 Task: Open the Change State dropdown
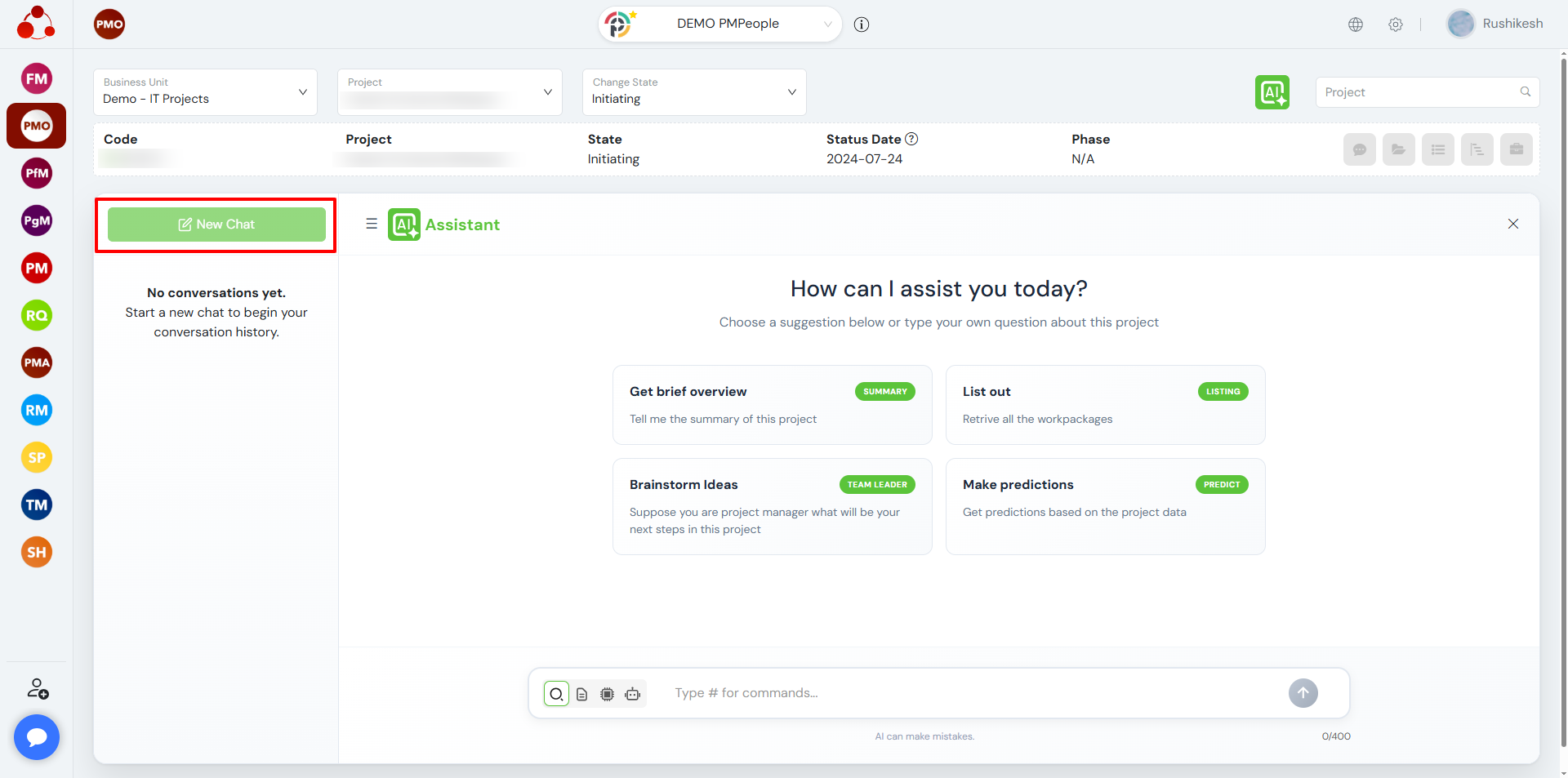click(693, 92)
